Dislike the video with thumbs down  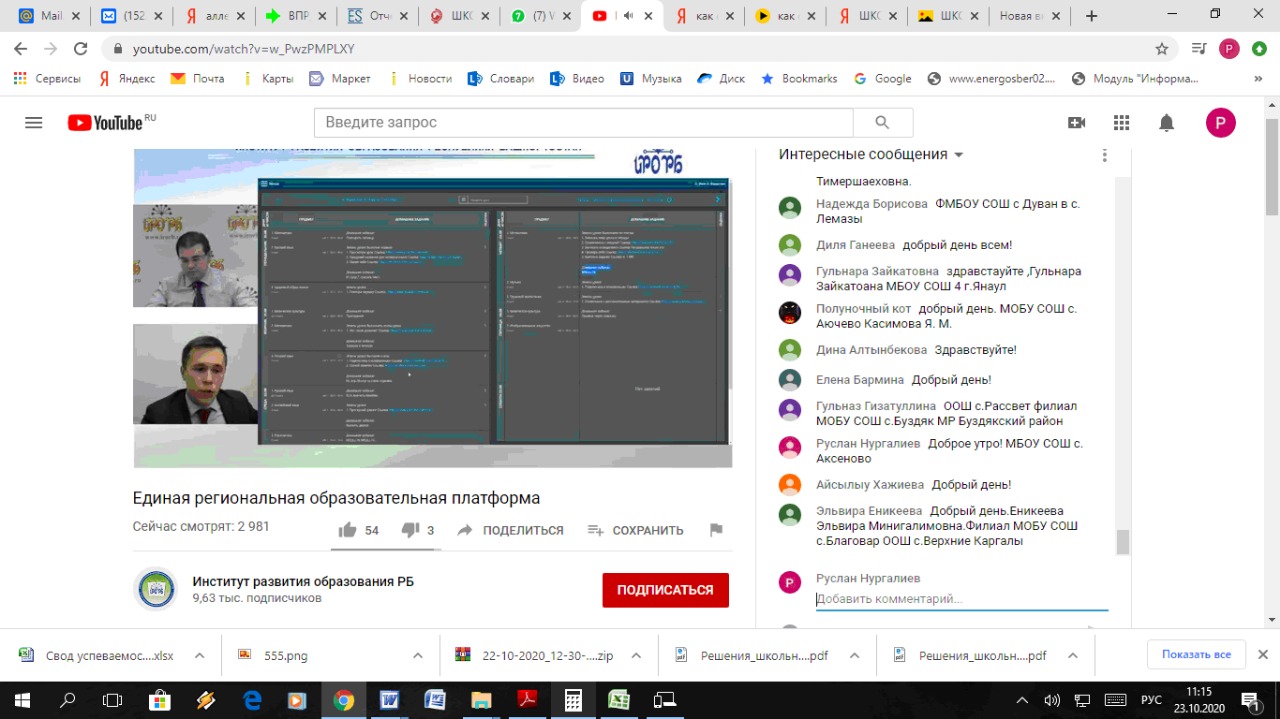(x=410, y=530)
